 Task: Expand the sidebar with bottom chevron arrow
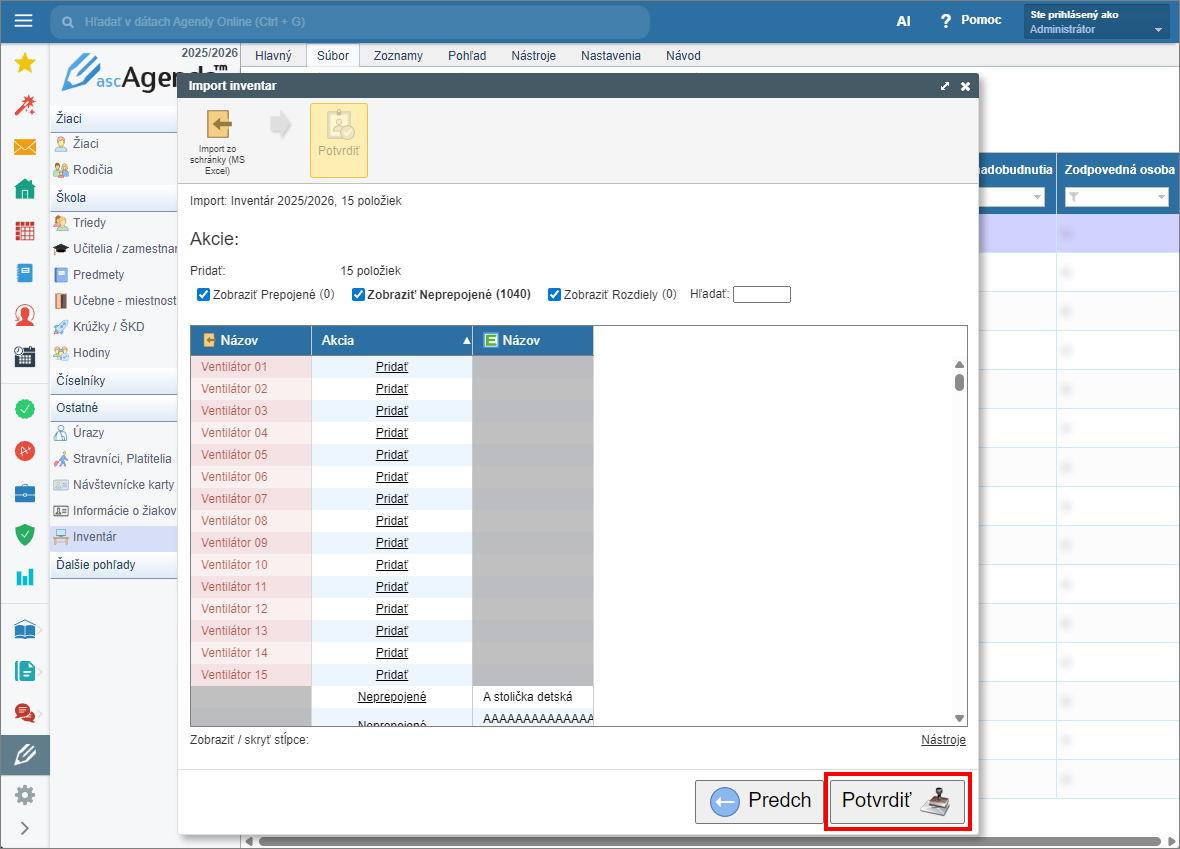[x=25, y=828]
